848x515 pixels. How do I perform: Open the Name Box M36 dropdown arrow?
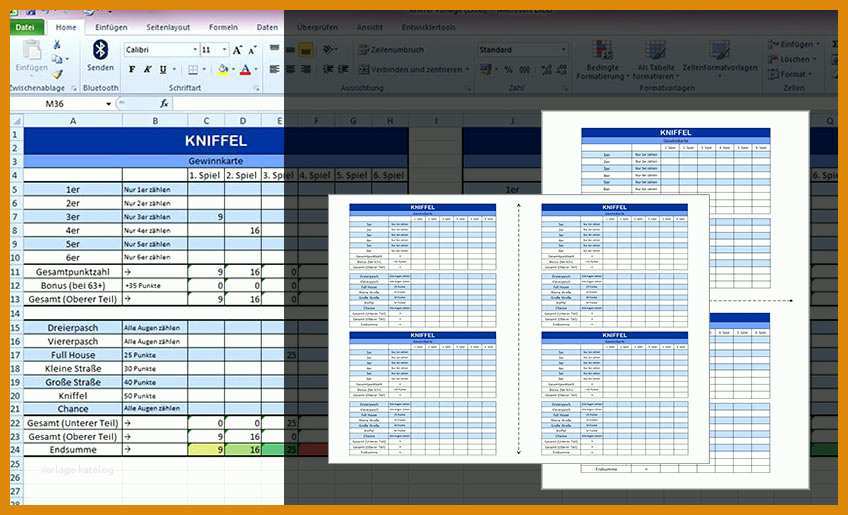click(x=108, y=103)
